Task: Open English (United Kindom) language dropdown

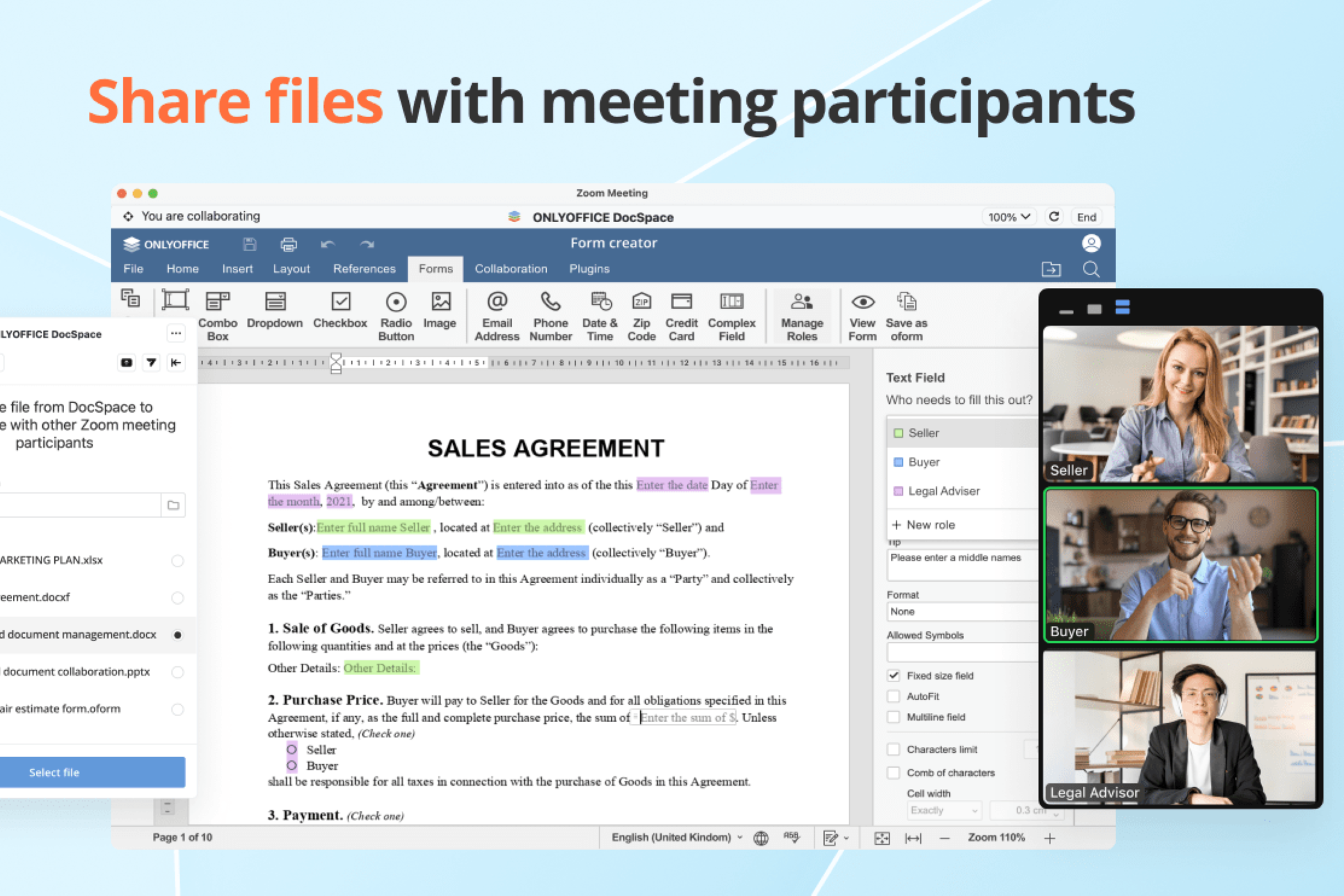Action: (x=676, y=837)
